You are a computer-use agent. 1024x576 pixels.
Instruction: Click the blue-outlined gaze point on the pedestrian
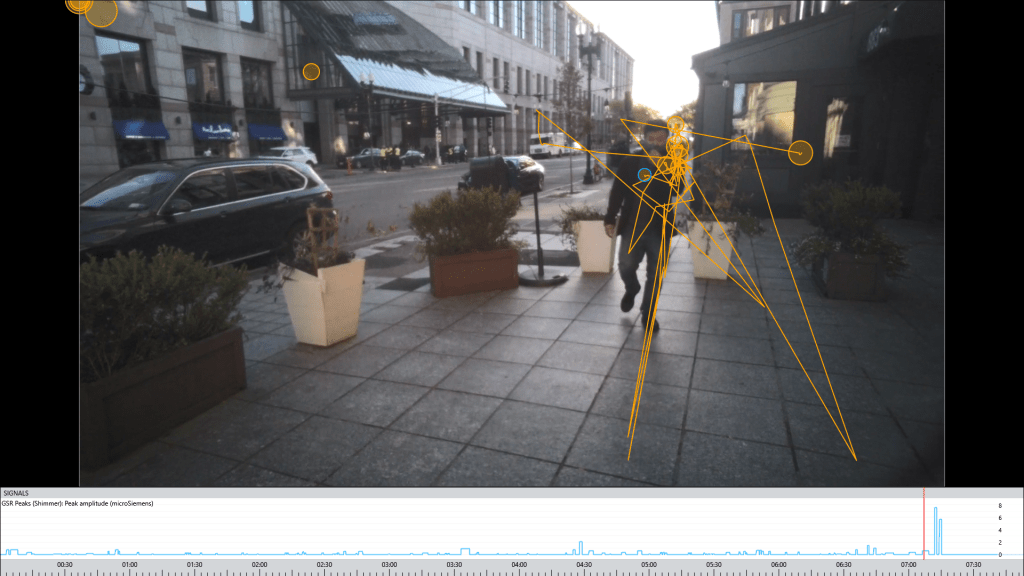point(645,175)
